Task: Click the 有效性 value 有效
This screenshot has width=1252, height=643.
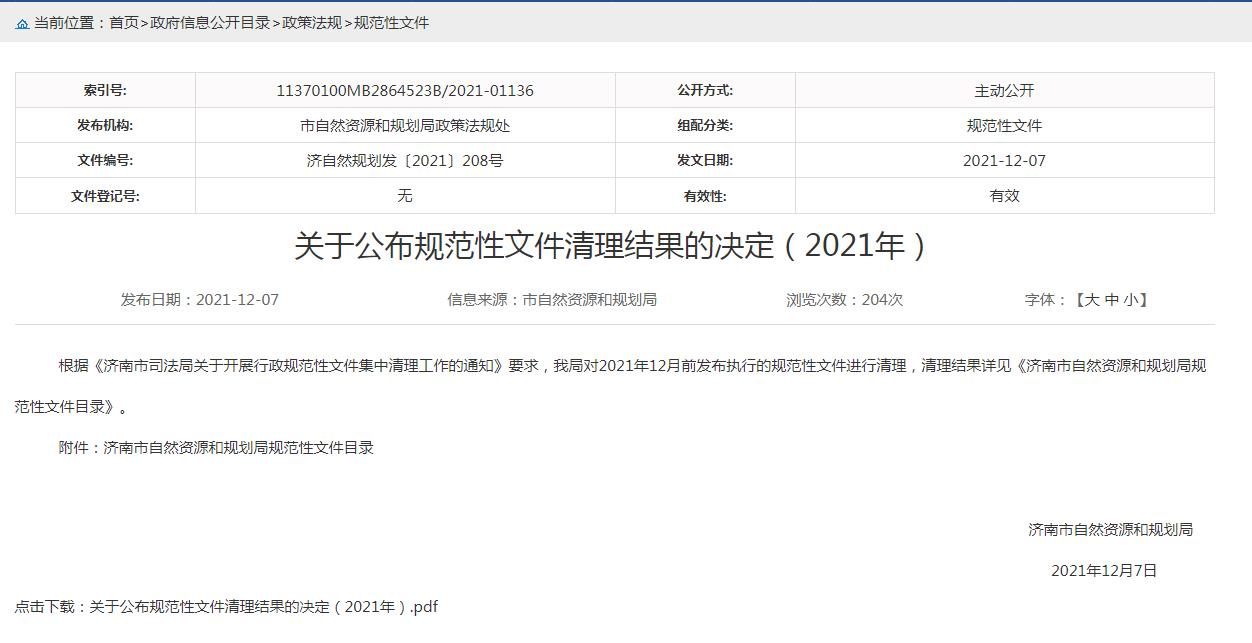Action: 1004,195
